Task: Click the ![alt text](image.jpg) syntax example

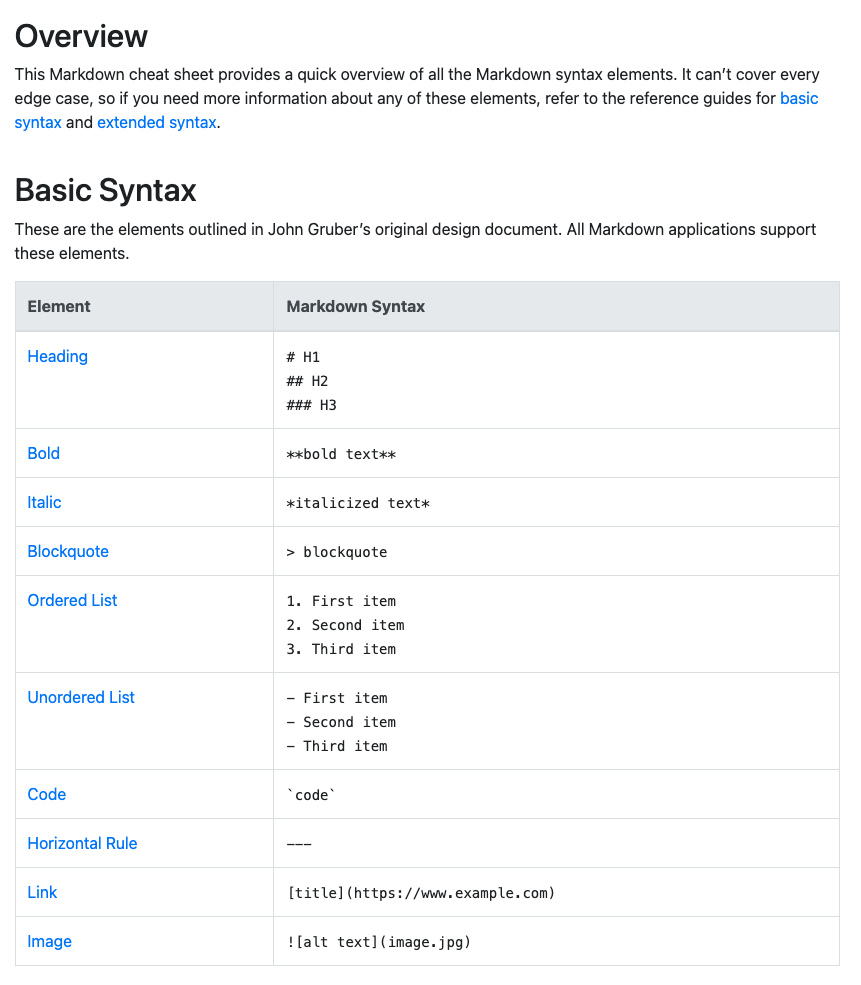Action: point(378,943)
